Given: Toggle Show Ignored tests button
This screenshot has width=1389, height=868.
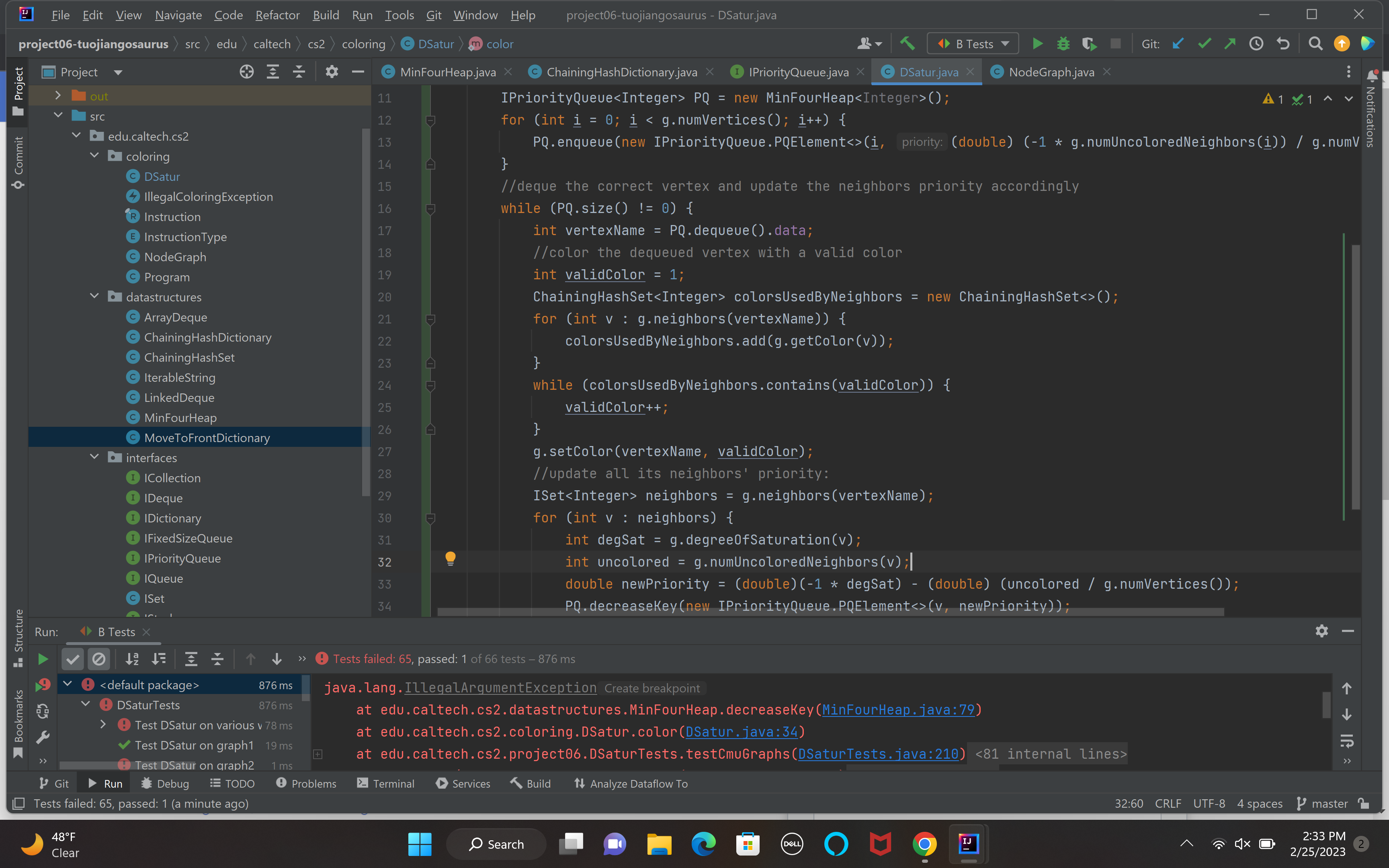Looking at the screenshot, I should pyautogui.click(x=99, y=659).
